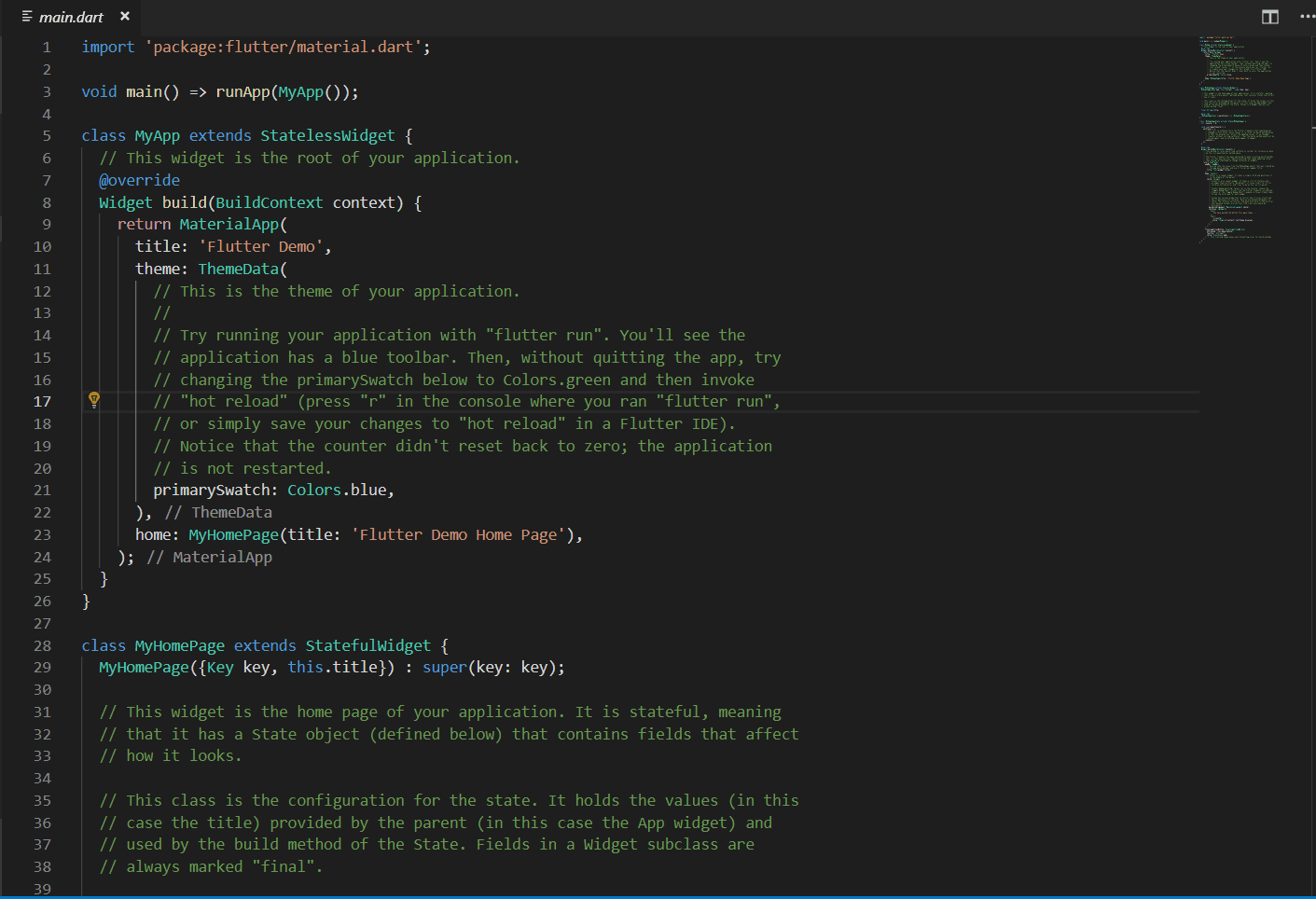Click StatefulWidget on line 28
1316x899 pixels.
367,645
